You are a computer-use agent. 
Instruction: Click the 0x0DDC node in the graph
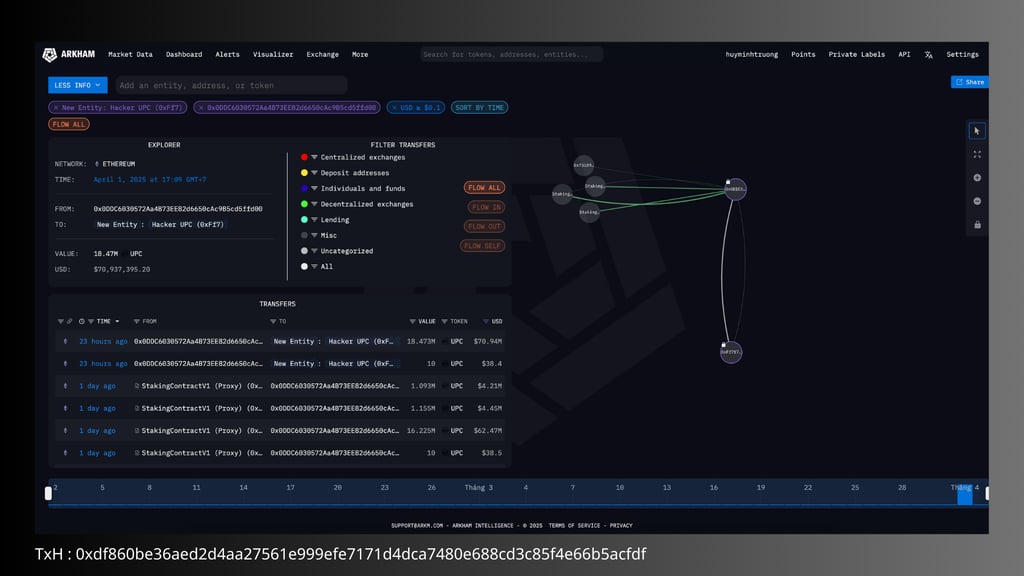[735, 189]
